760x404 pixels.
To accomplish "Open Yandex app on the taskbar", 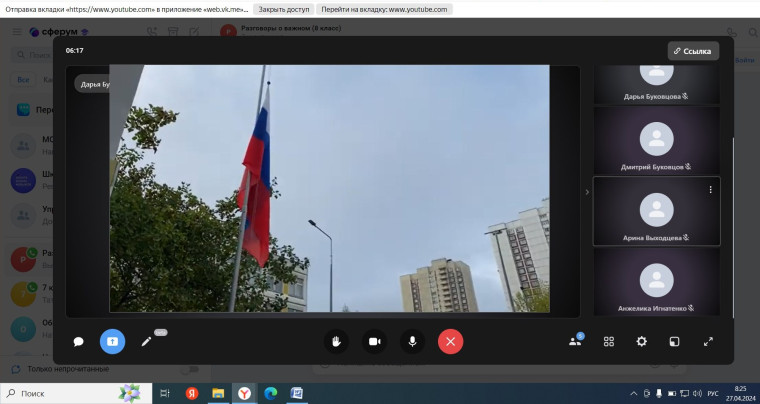I will (x=192, y=393).
